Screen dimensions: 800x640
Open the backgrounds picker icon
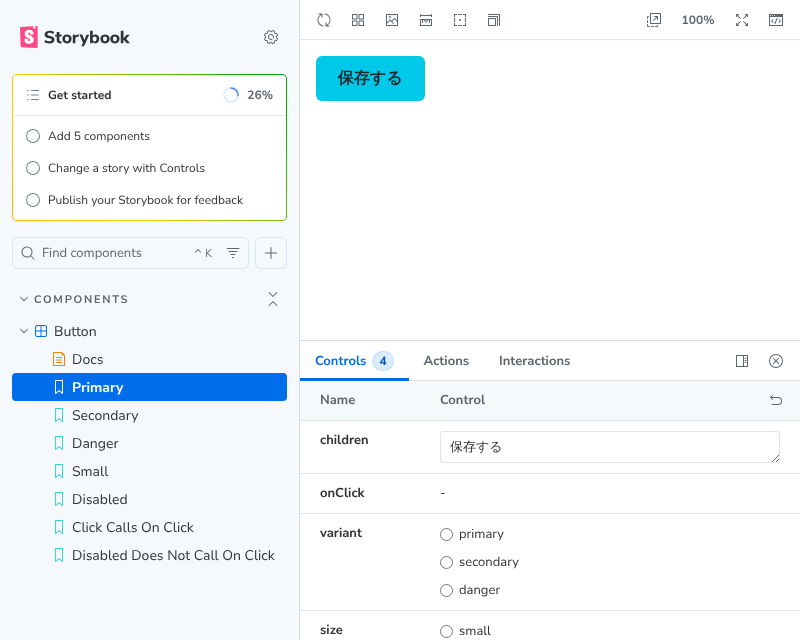392,20
